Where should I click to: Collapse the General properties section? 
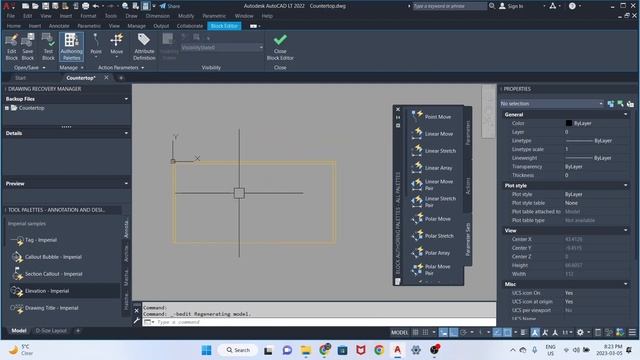(625, 115)
